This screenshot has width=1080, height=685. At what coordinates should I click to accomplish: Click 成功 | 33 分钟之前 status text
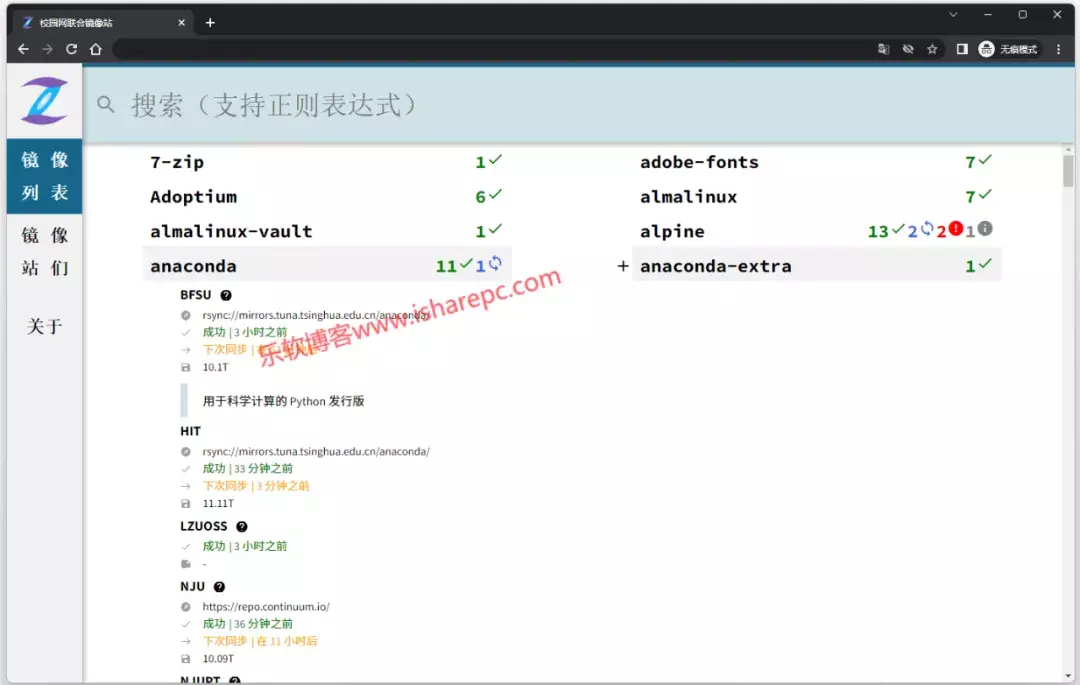247,469
